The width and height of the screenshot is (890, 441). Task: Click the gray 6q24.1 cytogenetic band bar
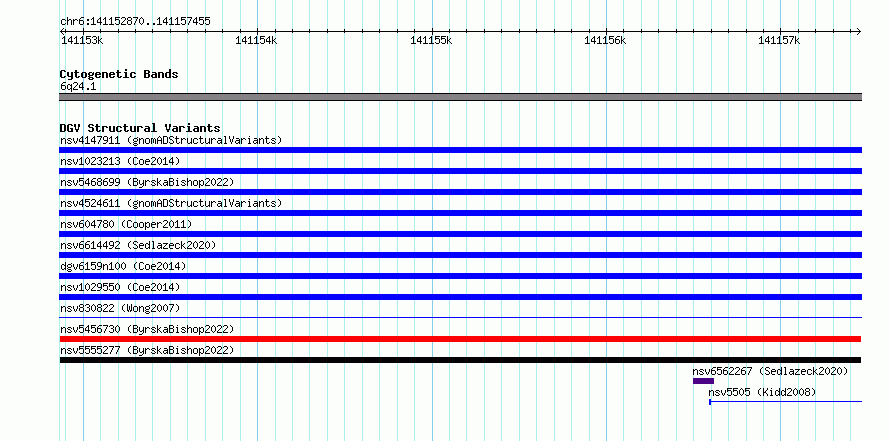pos(460,97)
